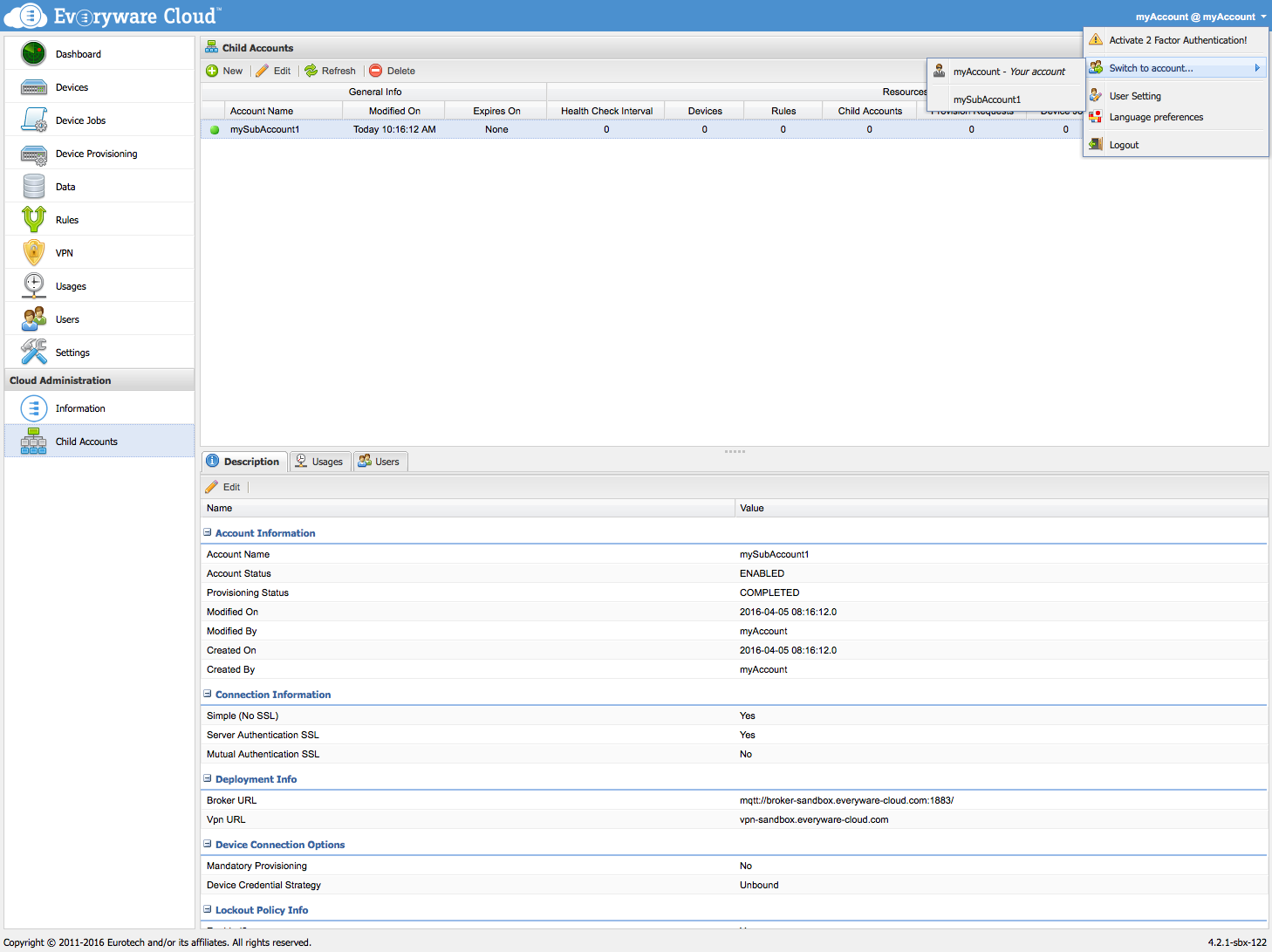Click the Switch to account icon
The image size is (1272, 952).
coord(1096,68)
